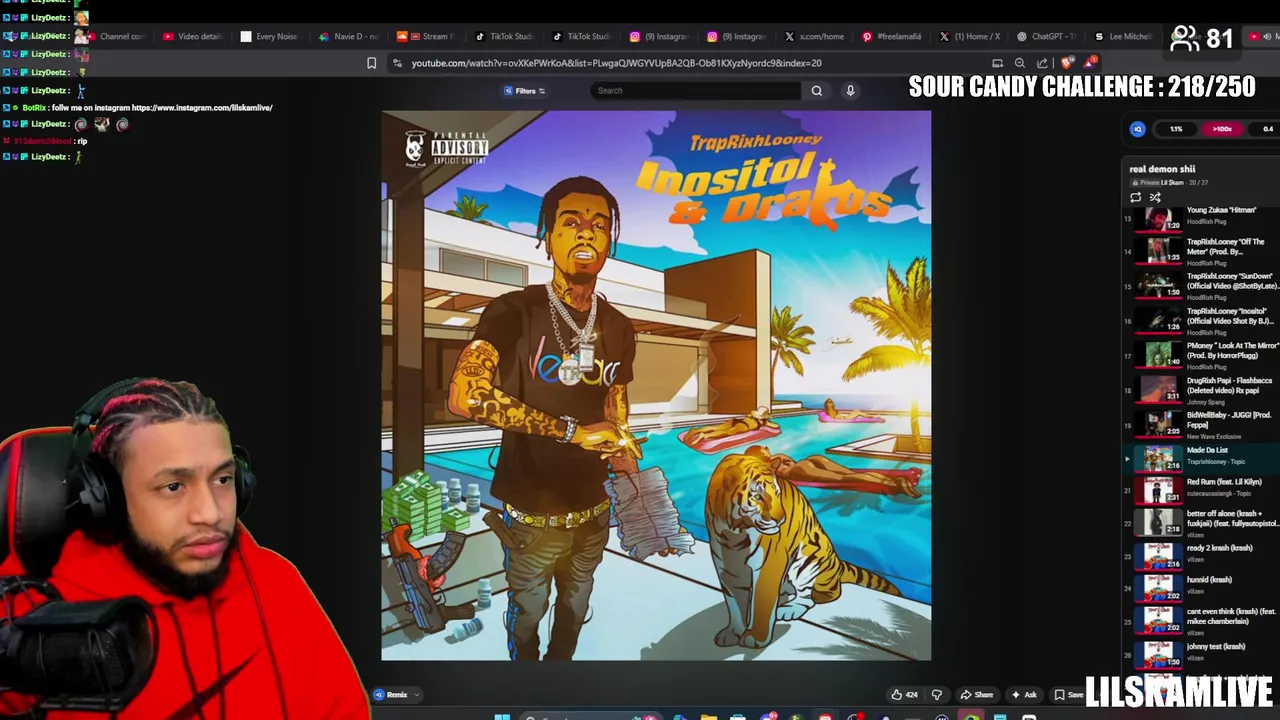Click the zoom magnifier icon in address bar
The height and width of the screenshot is (720, 1280).
(x=1020, y=63)
